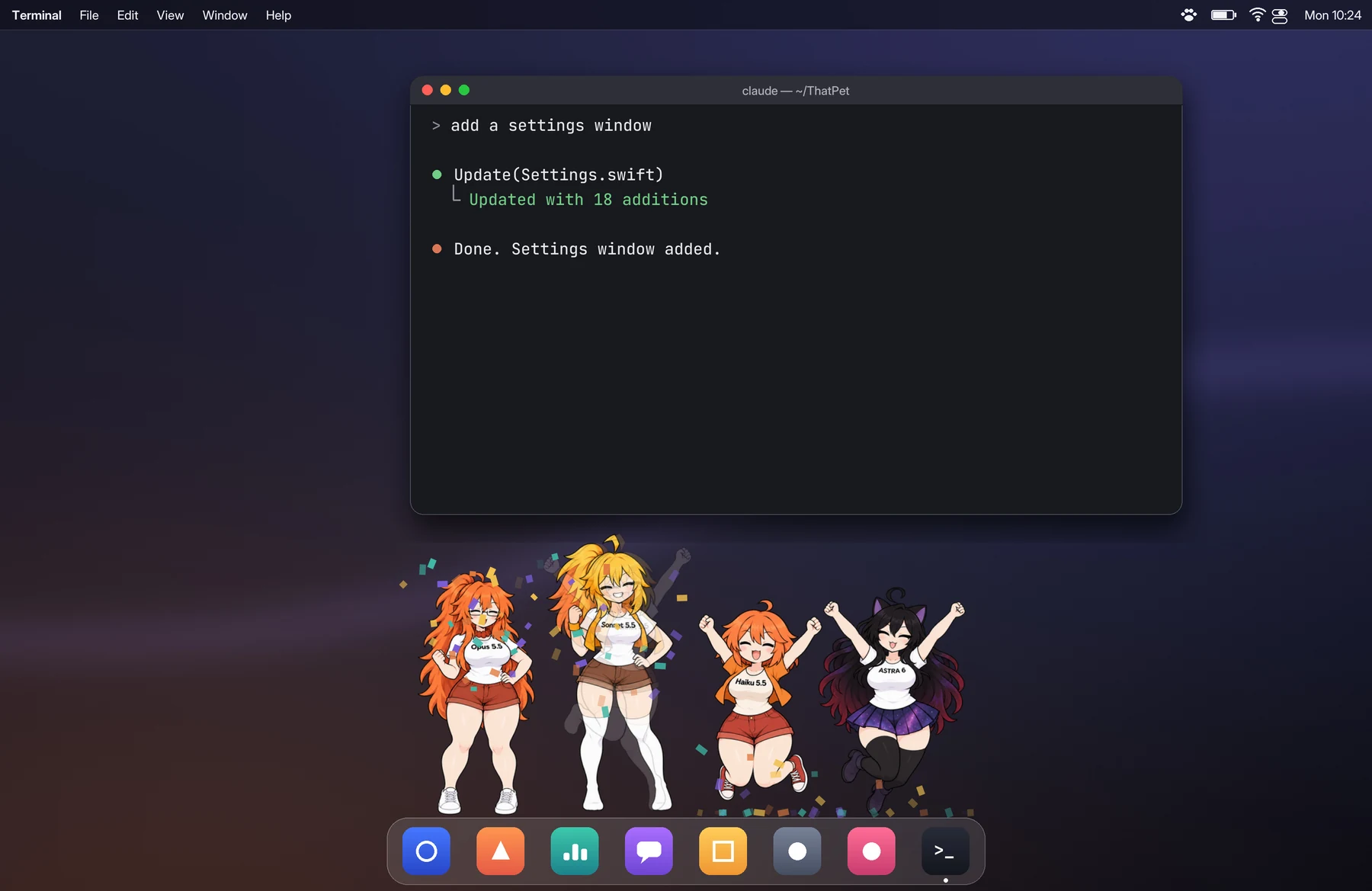Launch the yellow square dock app

723,851
